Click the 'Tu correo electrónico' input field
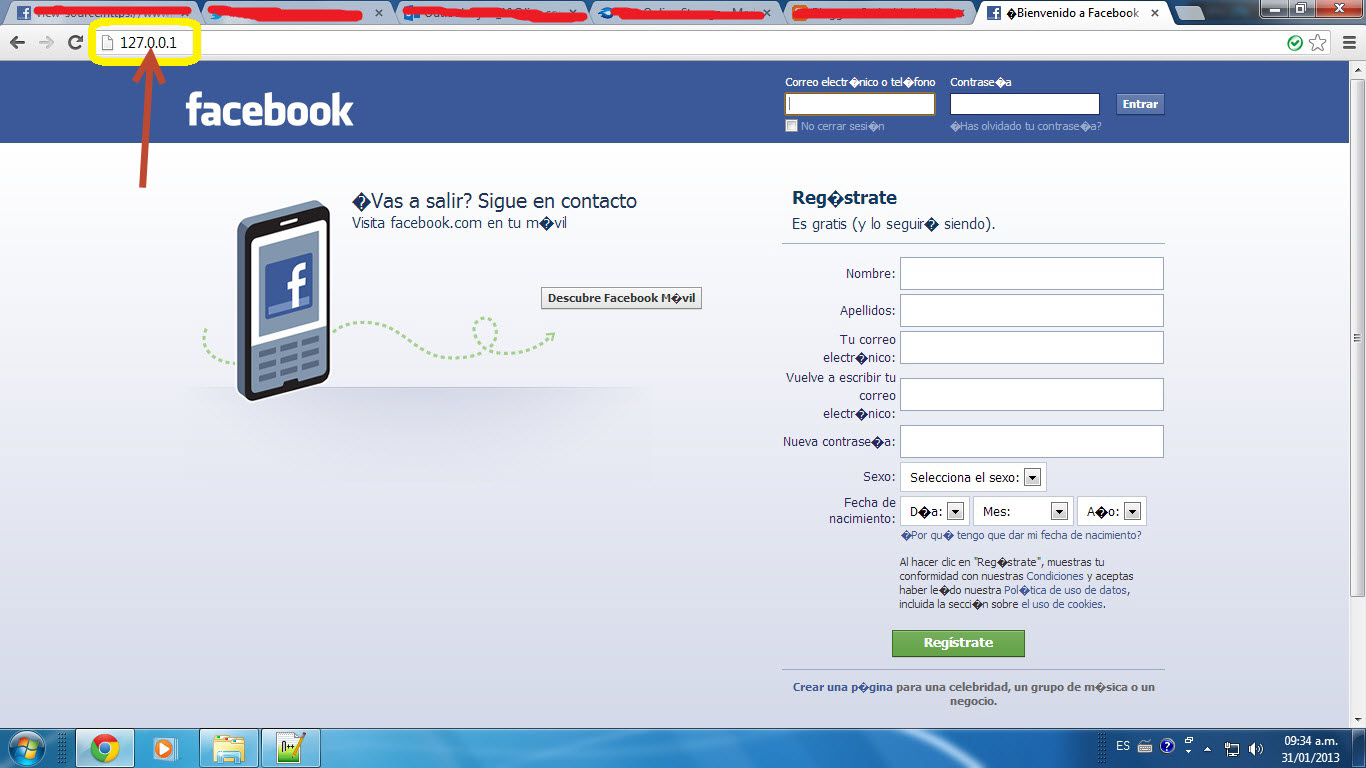Viewport: 1366px width, 768px height. (x=1032, y=347)
